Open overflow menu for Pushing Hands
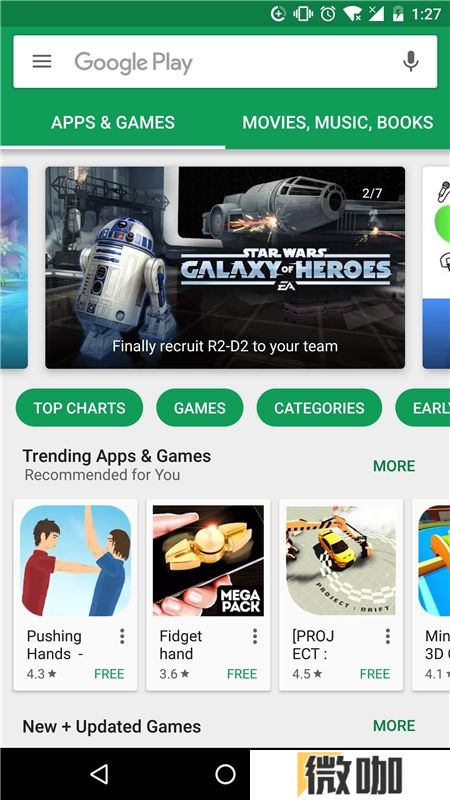 122,636
